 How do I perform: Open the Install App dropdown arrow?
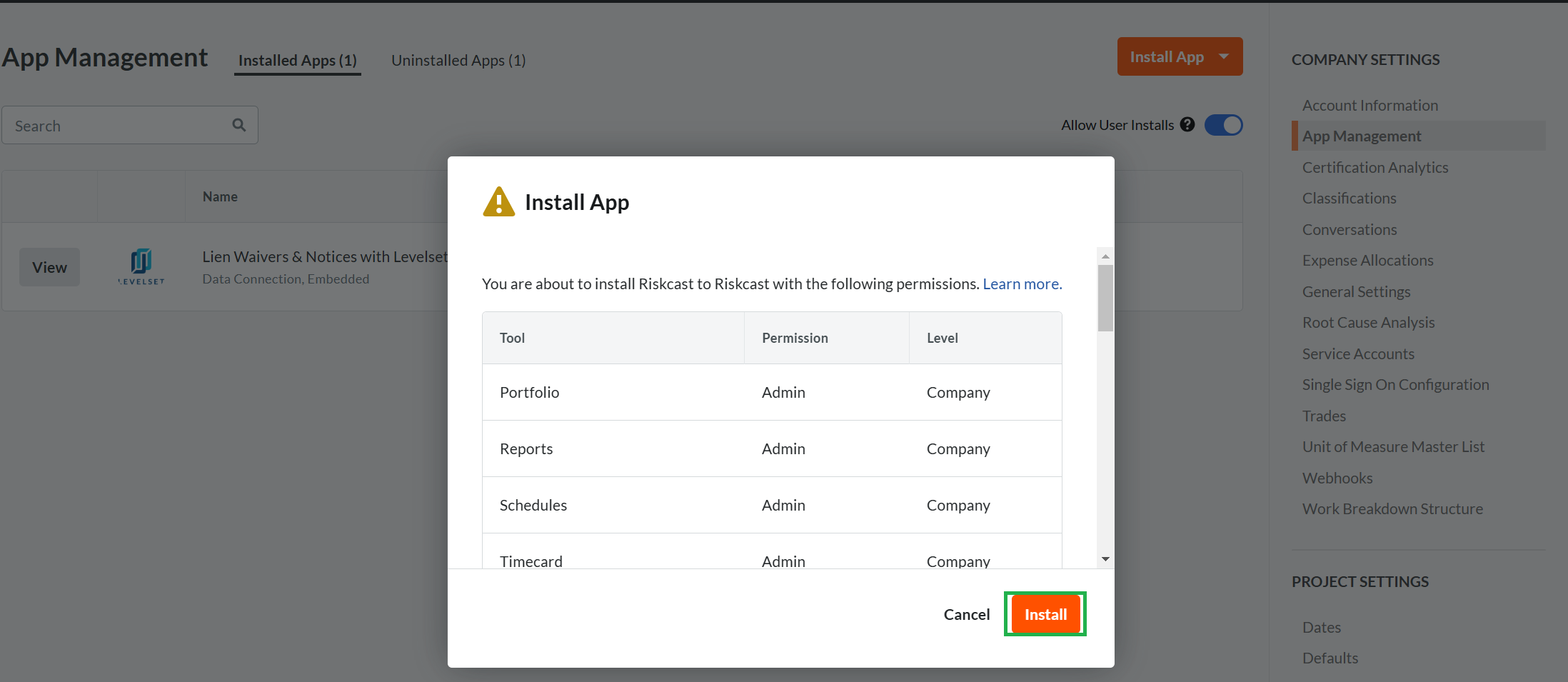pyautogui.click(x=1224, y=56)
